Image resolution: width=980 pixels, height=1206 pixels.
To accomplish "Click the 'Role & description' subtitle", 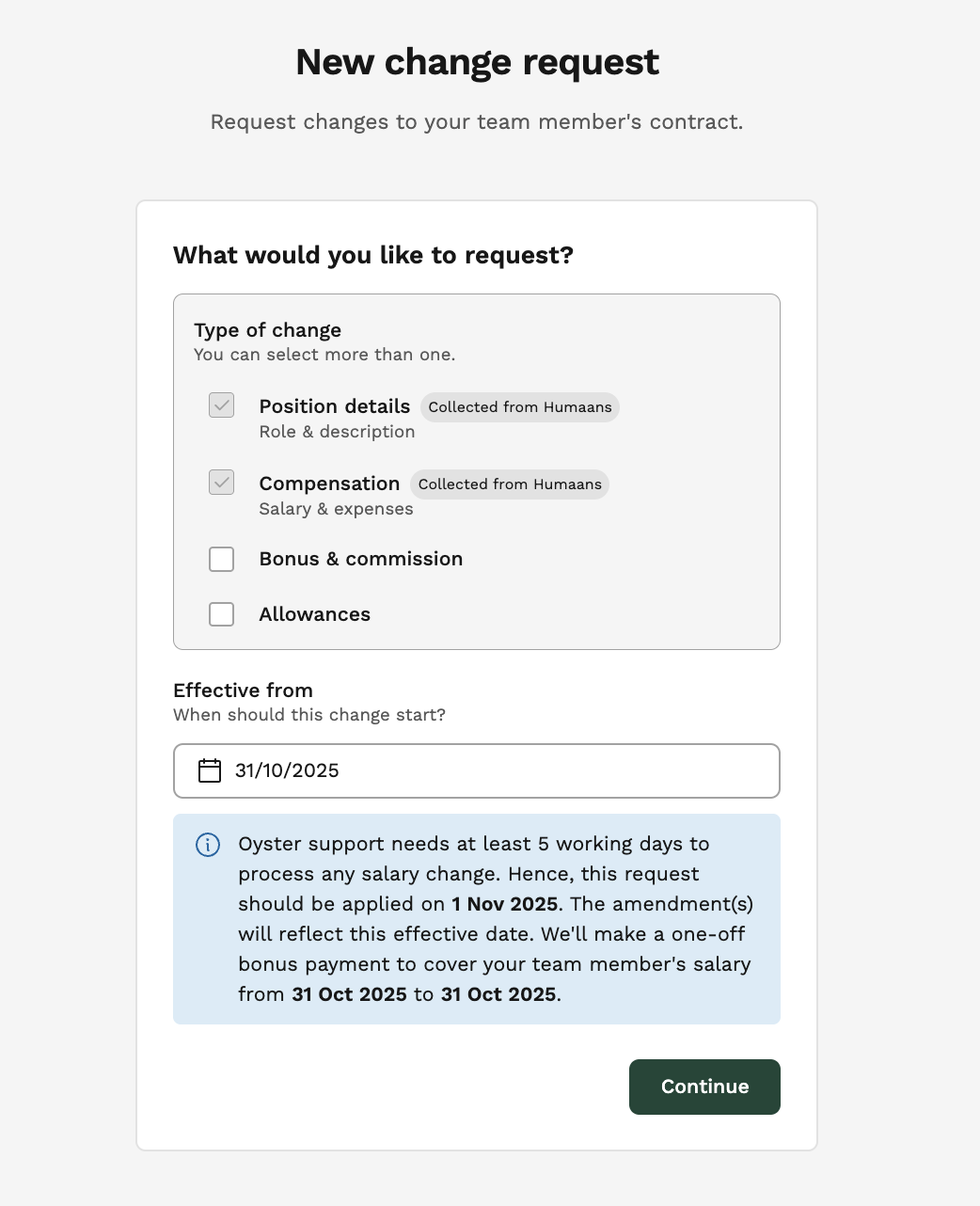I will (x=337, y=432).
